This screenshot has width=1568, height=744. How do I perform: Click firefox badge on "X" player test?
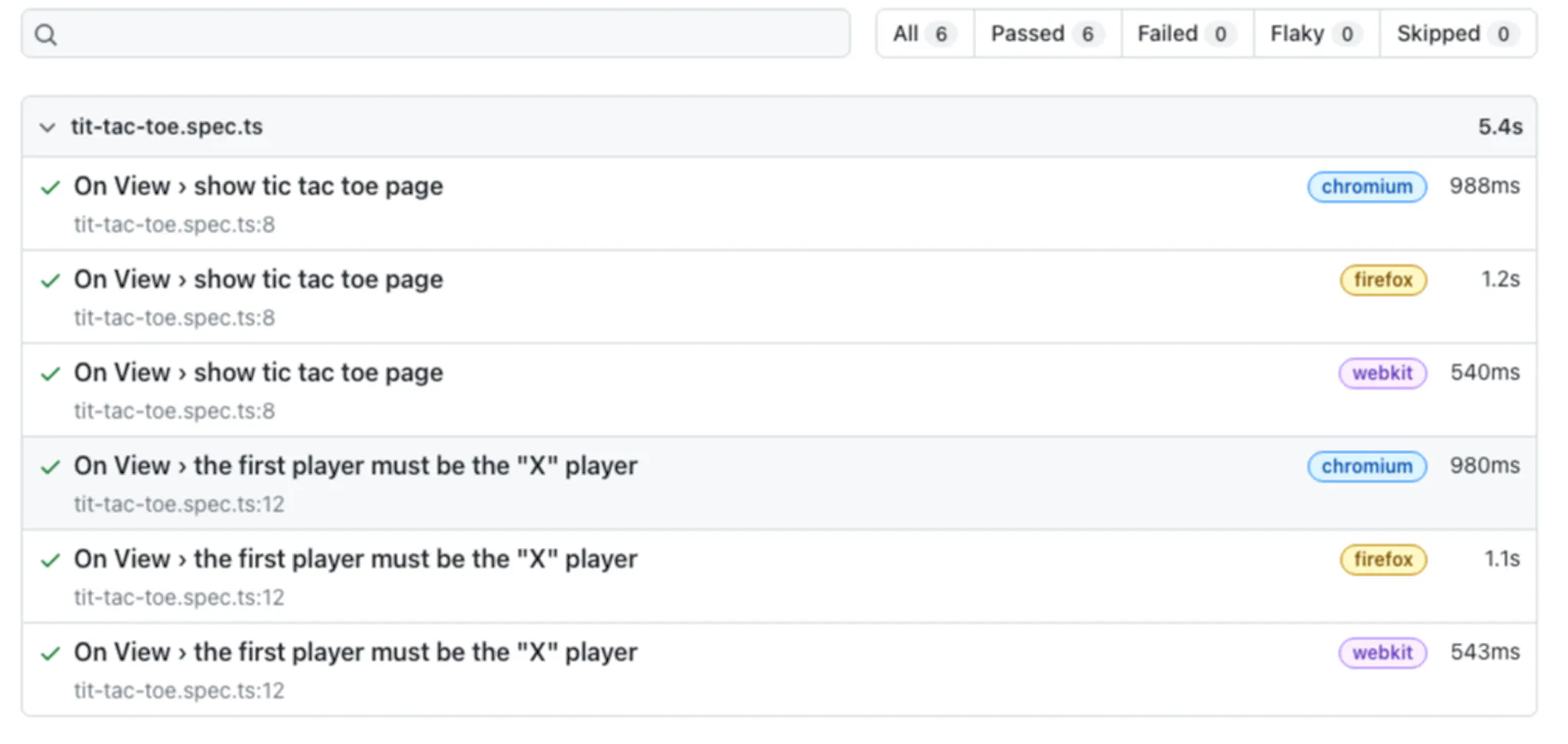click(1383, 560)
